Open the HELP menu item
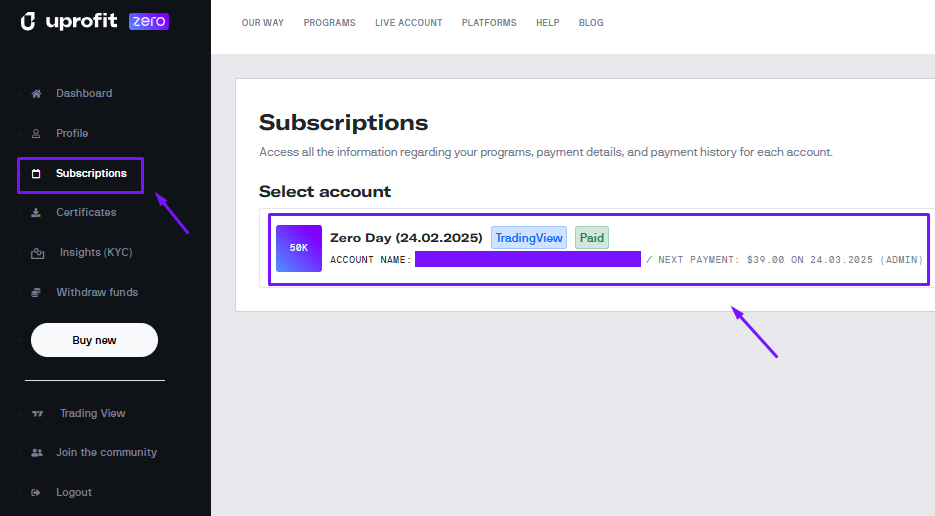935x516 pixels. [548, 23]
